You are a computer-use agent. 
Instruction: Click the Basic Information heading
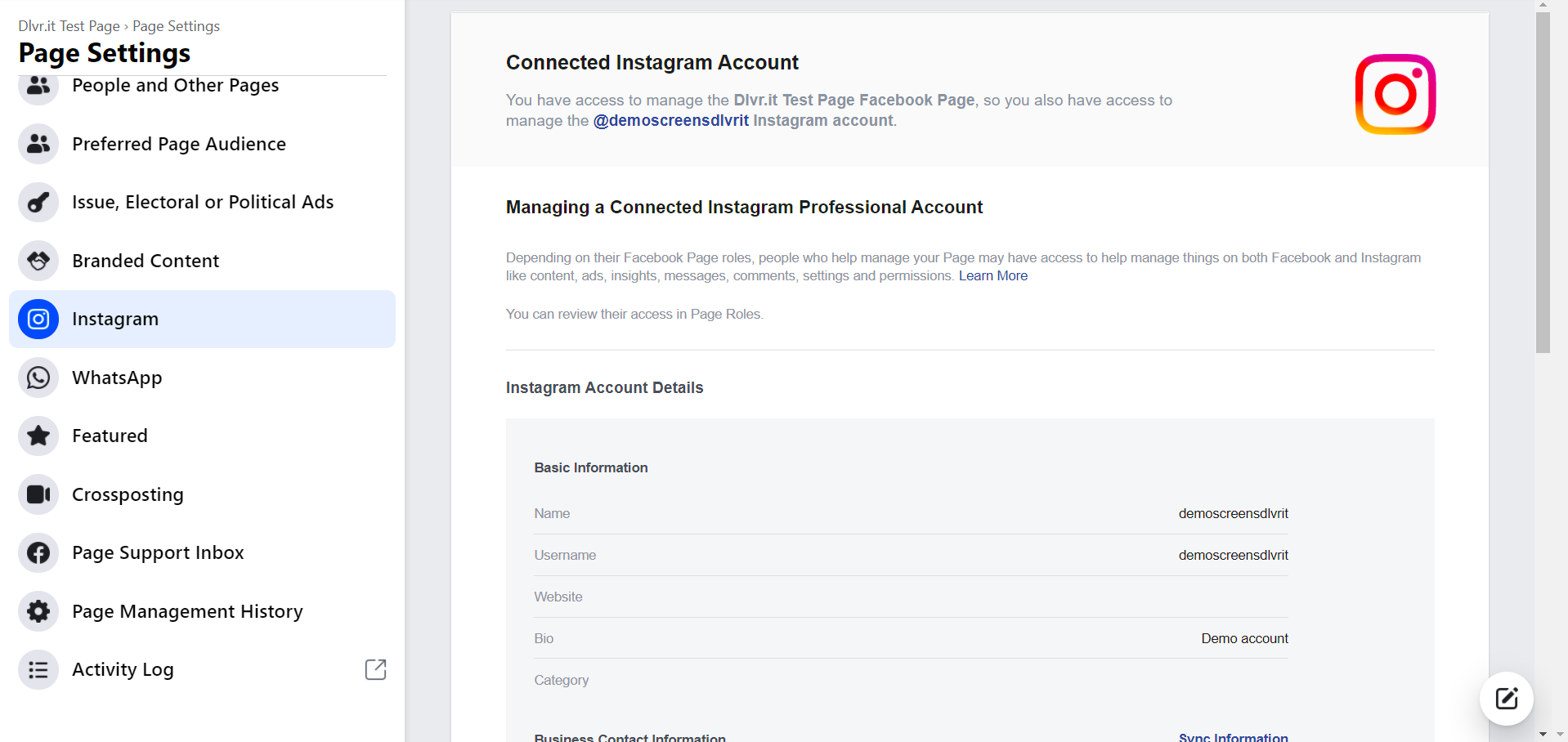[591, 467]
